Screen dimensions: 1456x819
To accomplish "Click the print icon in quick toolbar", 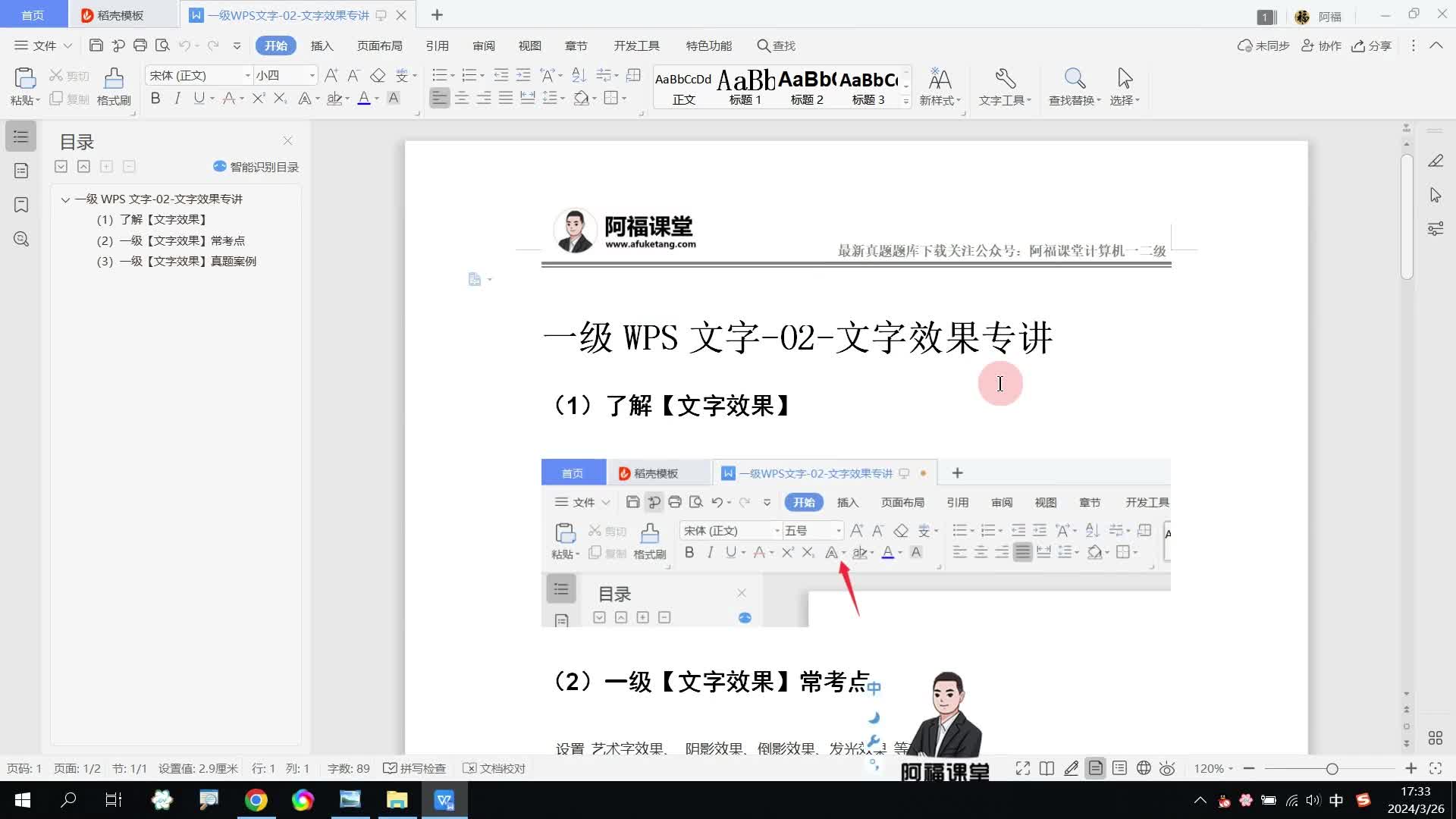I will click(x=140, y=45).
